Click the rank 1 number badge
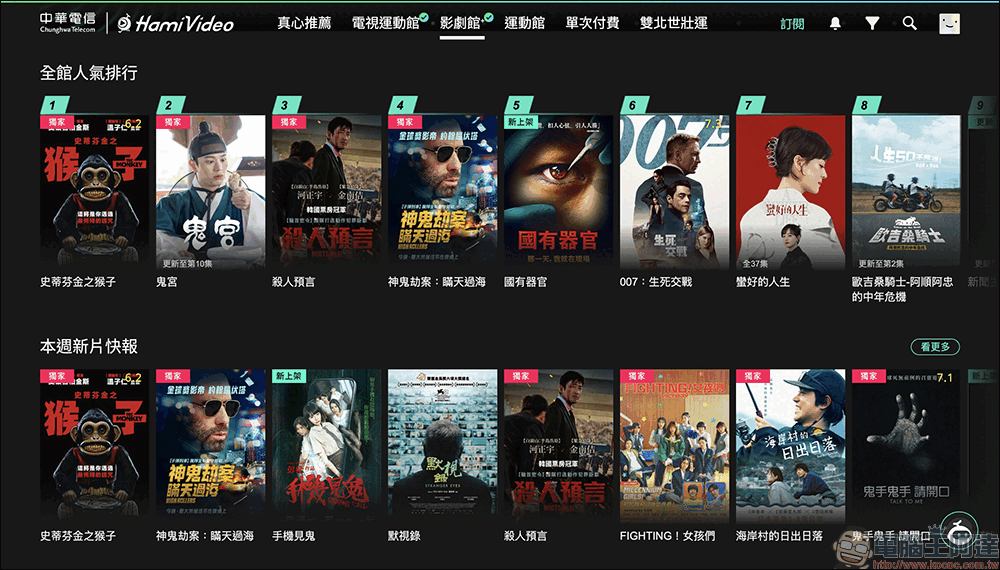 tap(54, 105)
